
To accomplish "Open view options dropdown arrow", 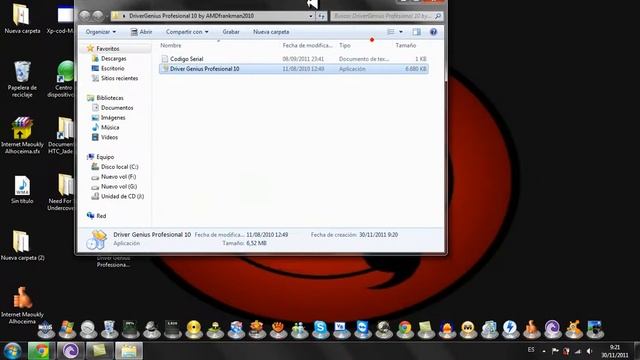I will click(x=401, y=32).
